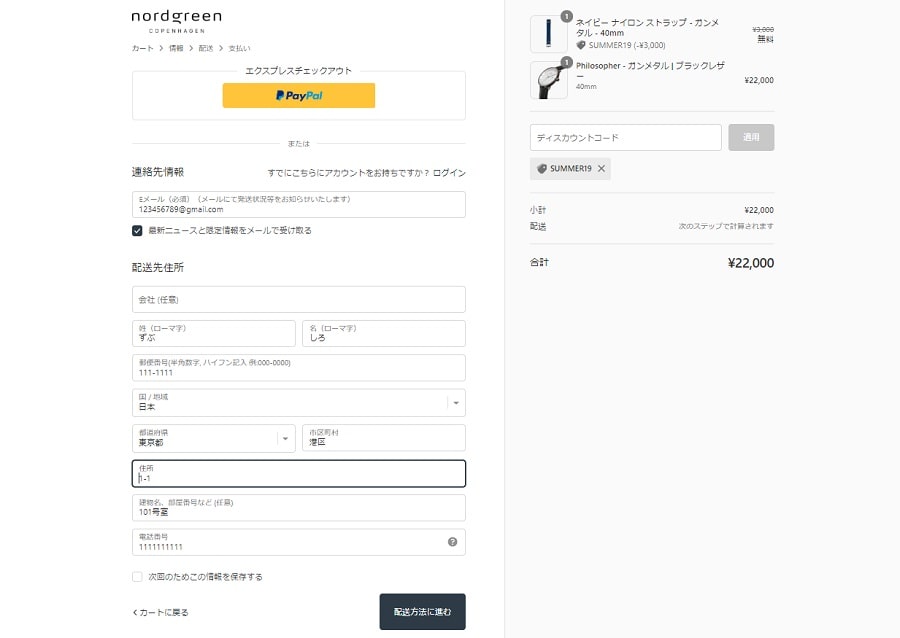Click the navy nylon strap thumbnail
Viewport: 900px width, 638px height.
pyautogui.click(x=549, y=34)
